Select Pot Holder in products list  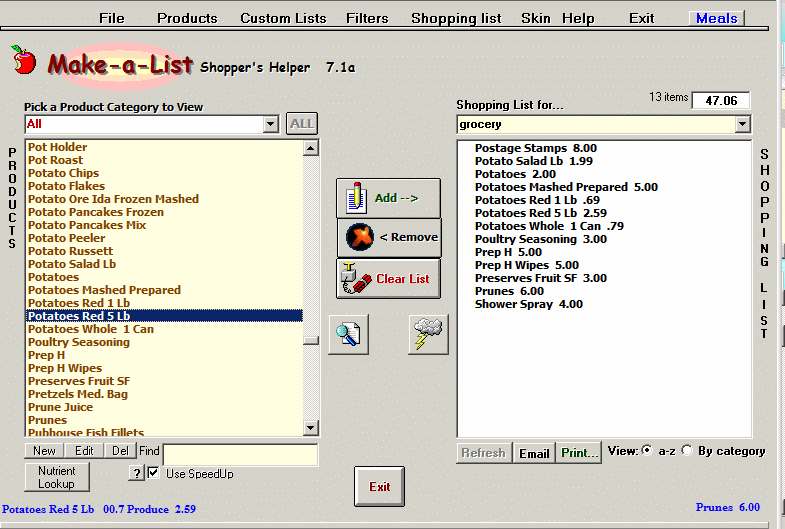(164, 147)
